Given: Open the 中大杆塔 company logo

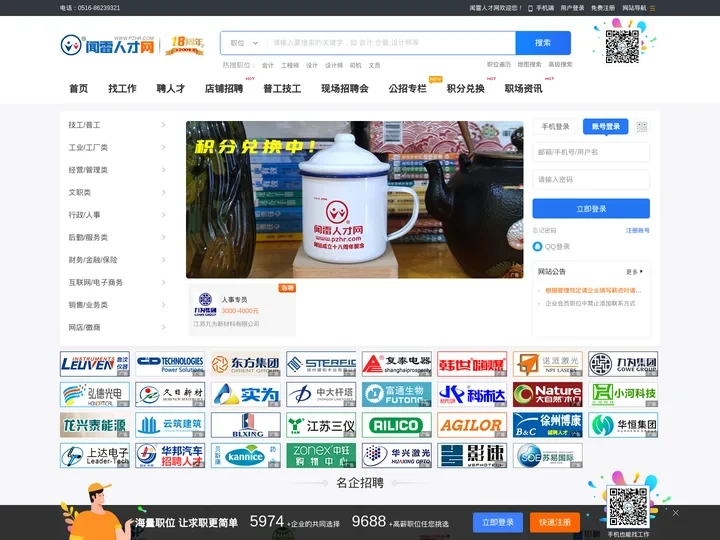Looking at the screenshot, I should (x=321, y=394).
